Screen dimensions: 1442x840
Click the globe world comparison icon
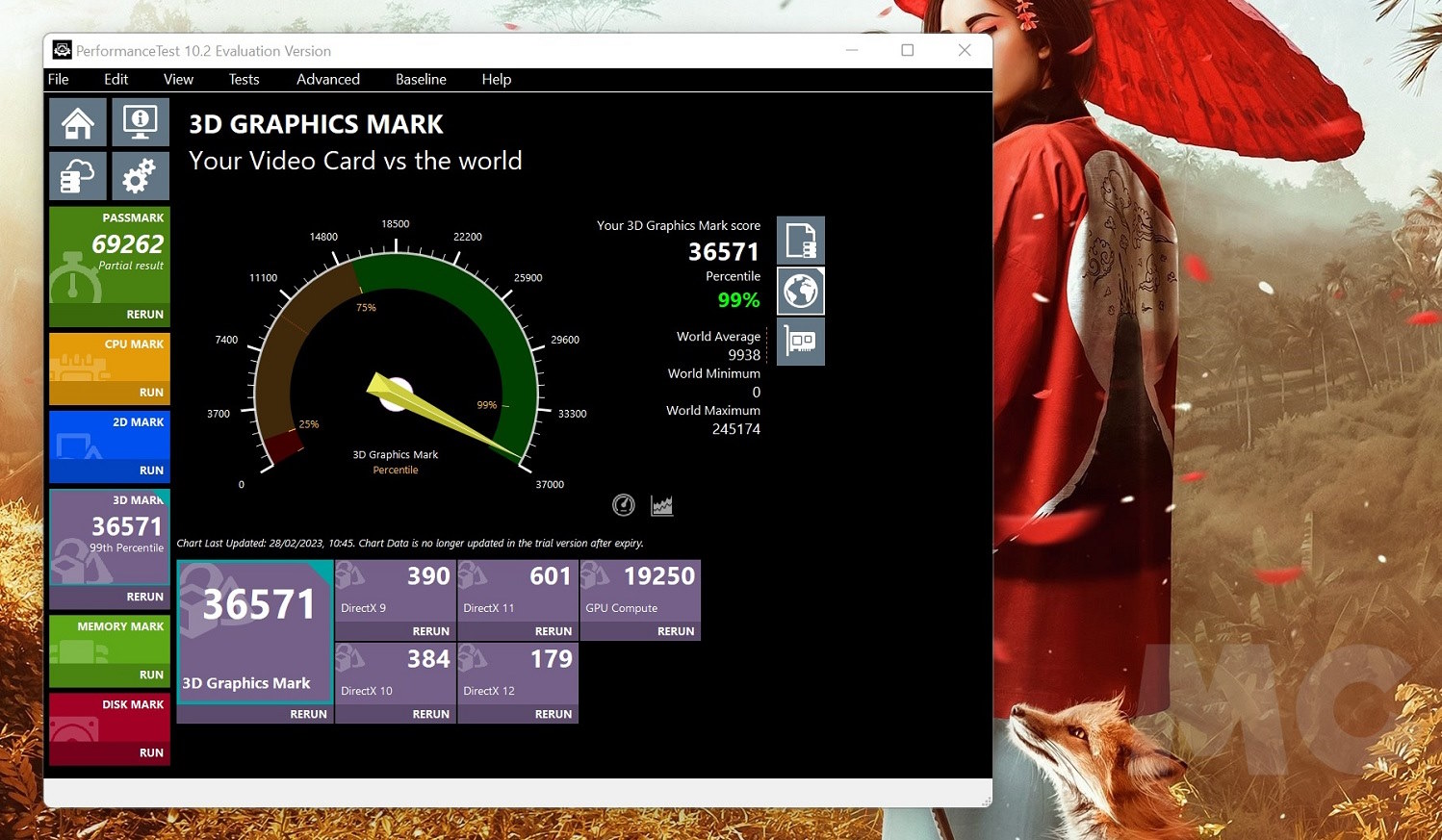pyautogui.click(x=800, y=291)
